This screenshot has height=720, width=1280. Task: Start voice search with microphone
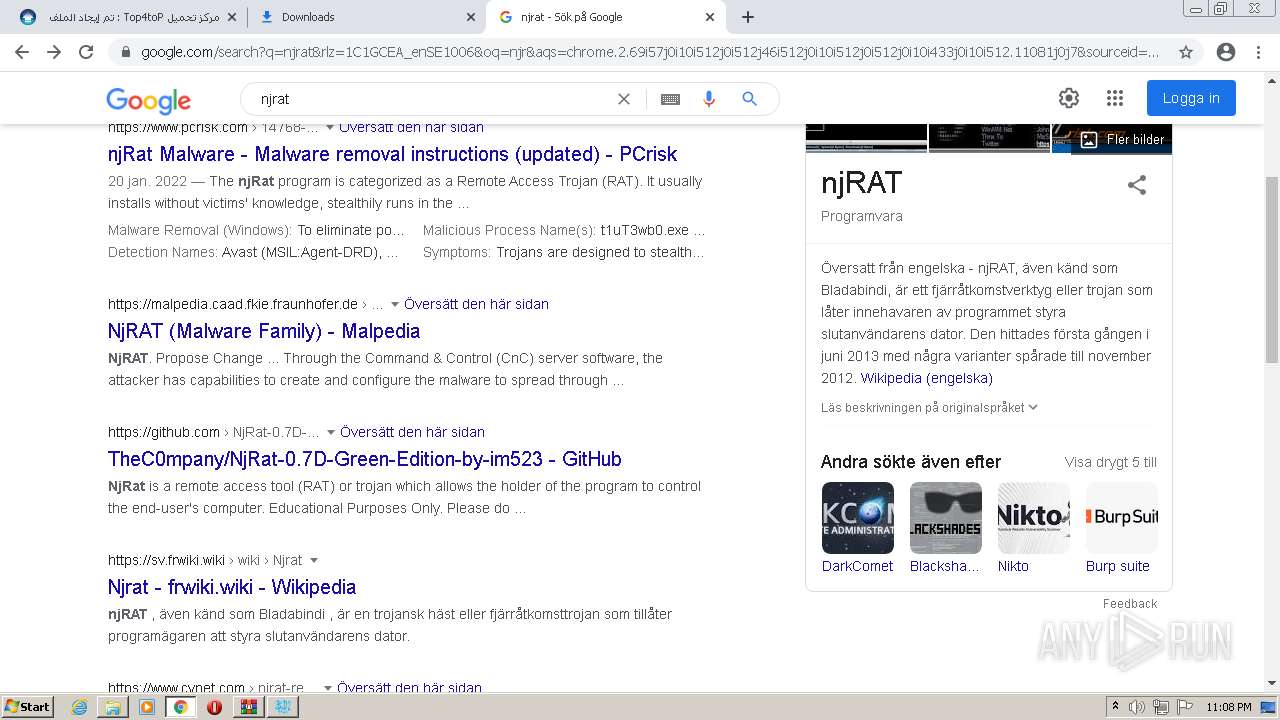(709, 99)
